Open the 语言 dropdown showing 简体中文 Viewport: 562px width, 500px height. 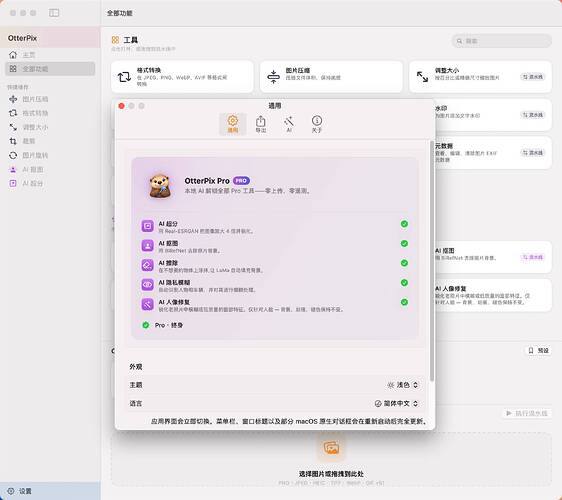[x=396, y=403]
